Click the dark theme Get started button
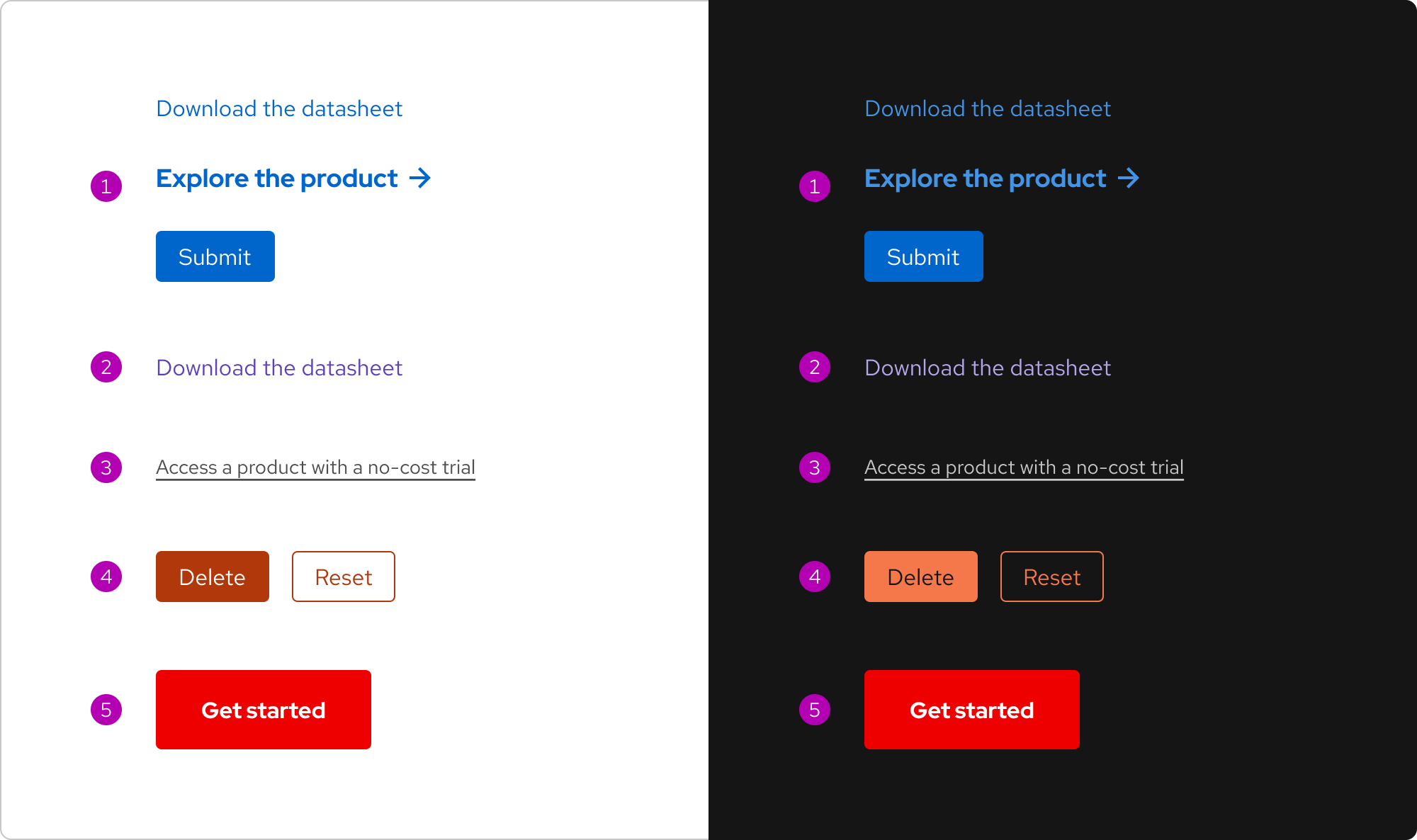1417x840 pixels. (971, 709)
